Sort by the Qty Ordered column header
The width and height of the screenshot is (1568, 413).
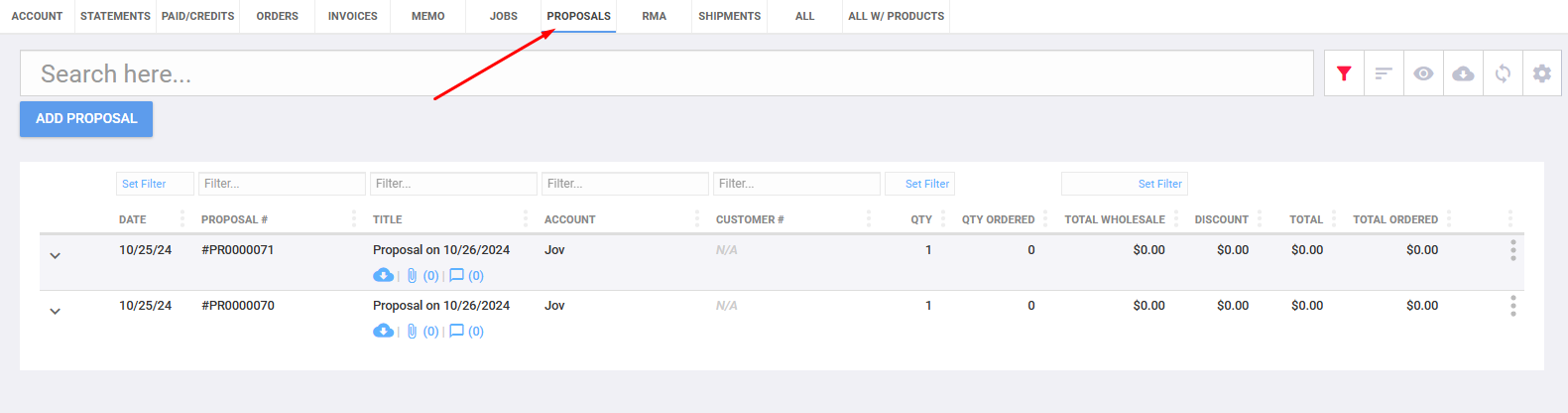[998, 219]
